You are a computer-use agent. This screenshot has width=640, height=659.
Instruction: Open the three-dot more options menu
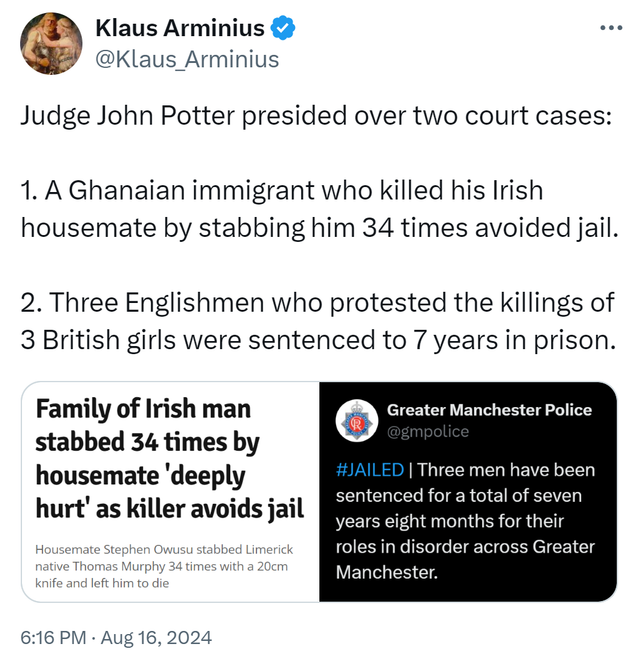coord(610,27)
